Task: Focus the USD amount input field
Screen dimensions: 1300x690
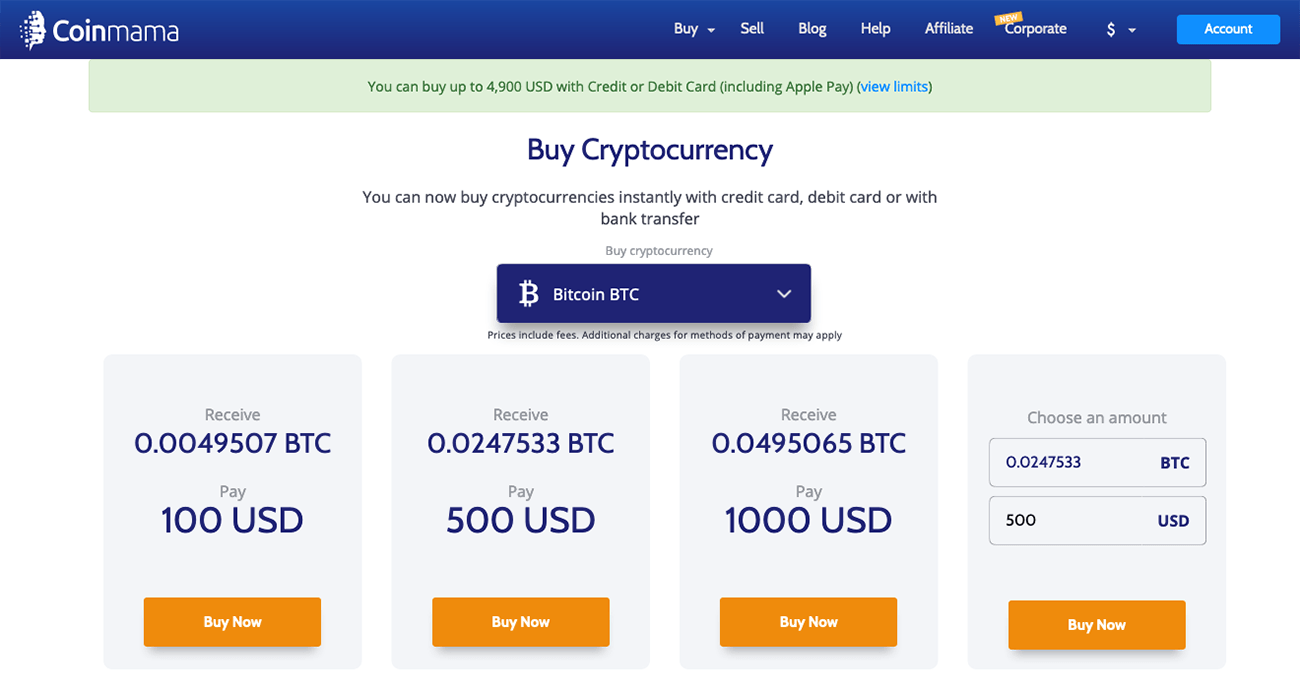Action: tap(1070, 521)
